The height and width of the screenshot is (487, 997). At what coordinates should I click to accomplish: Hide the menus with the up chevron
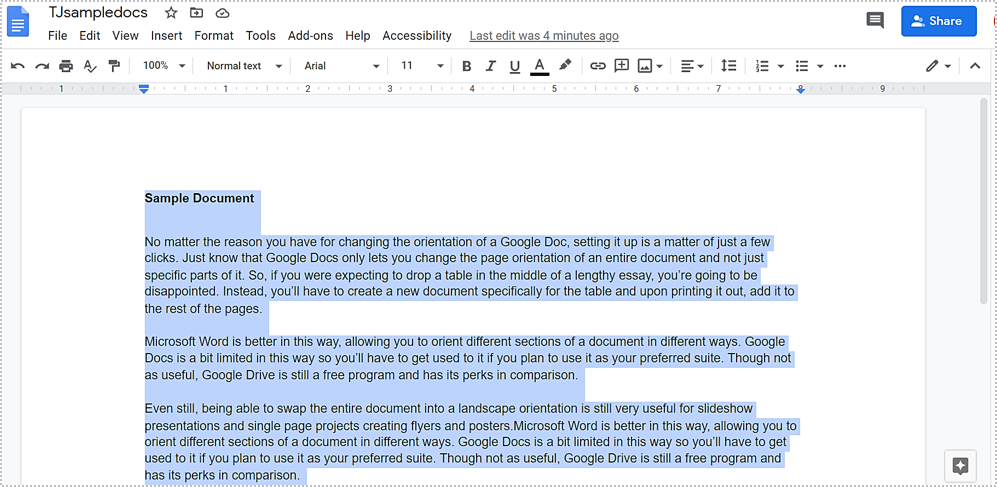click(x=975, y=65)
